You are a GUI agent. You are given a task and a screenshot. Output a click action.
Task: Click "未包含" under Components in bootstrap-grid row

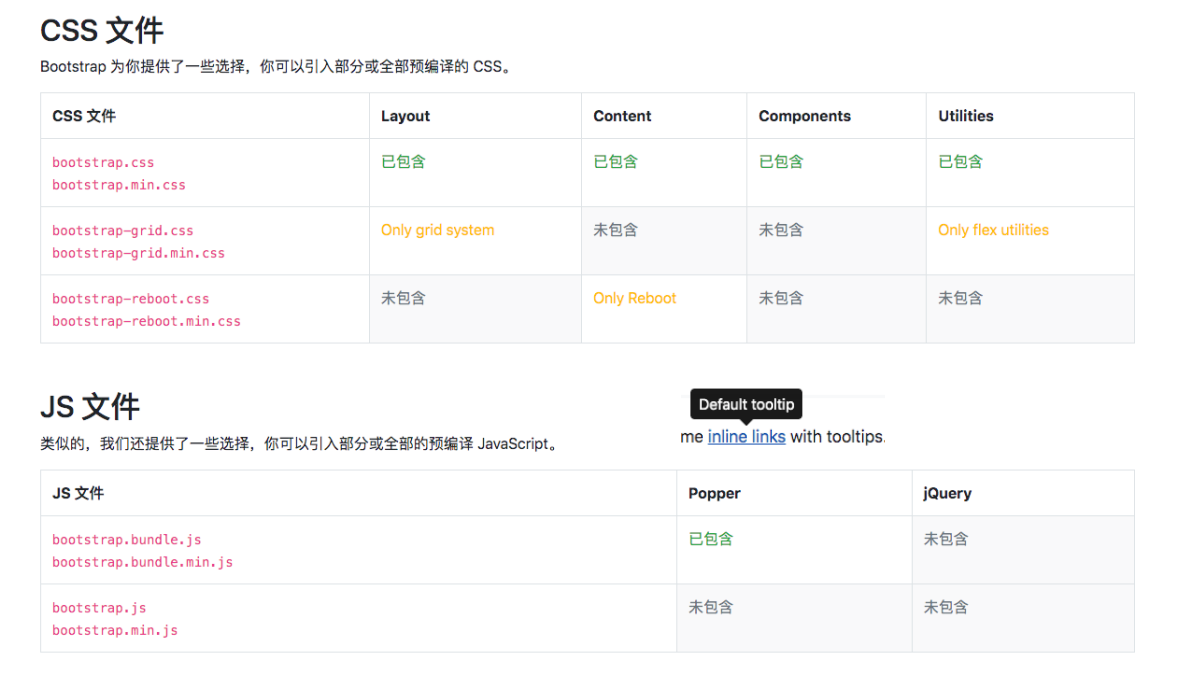[x=781, y=230]
